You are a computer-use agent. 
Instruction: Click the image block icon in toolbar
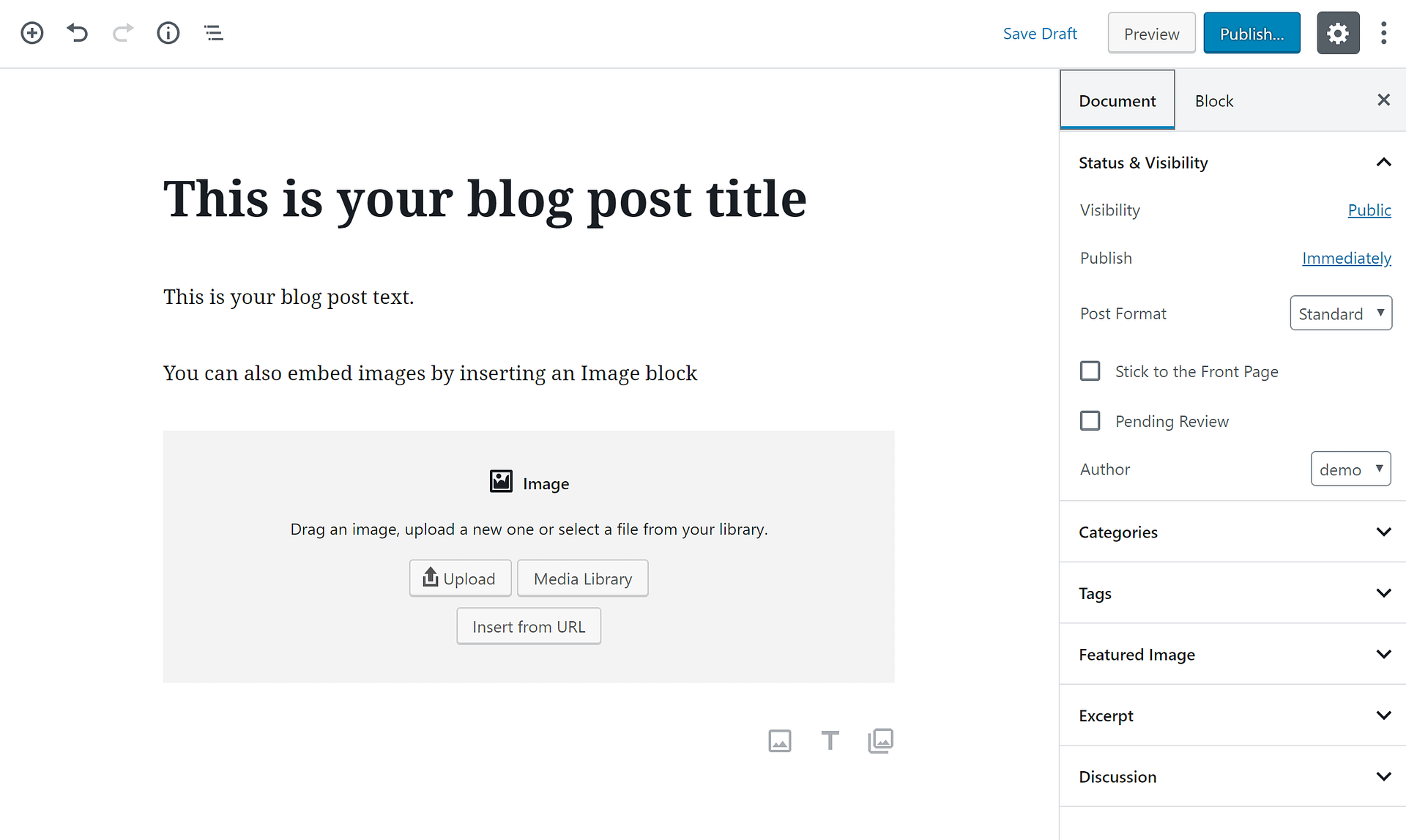780,741
